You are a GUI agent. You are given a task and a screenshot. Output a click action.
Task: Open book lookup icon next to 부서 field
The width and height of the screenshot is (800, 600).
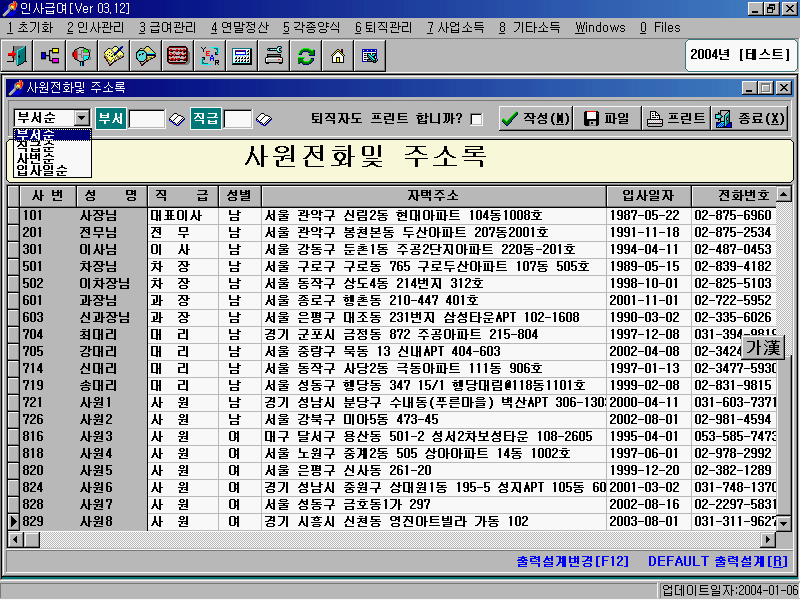[x=177, y=119]
